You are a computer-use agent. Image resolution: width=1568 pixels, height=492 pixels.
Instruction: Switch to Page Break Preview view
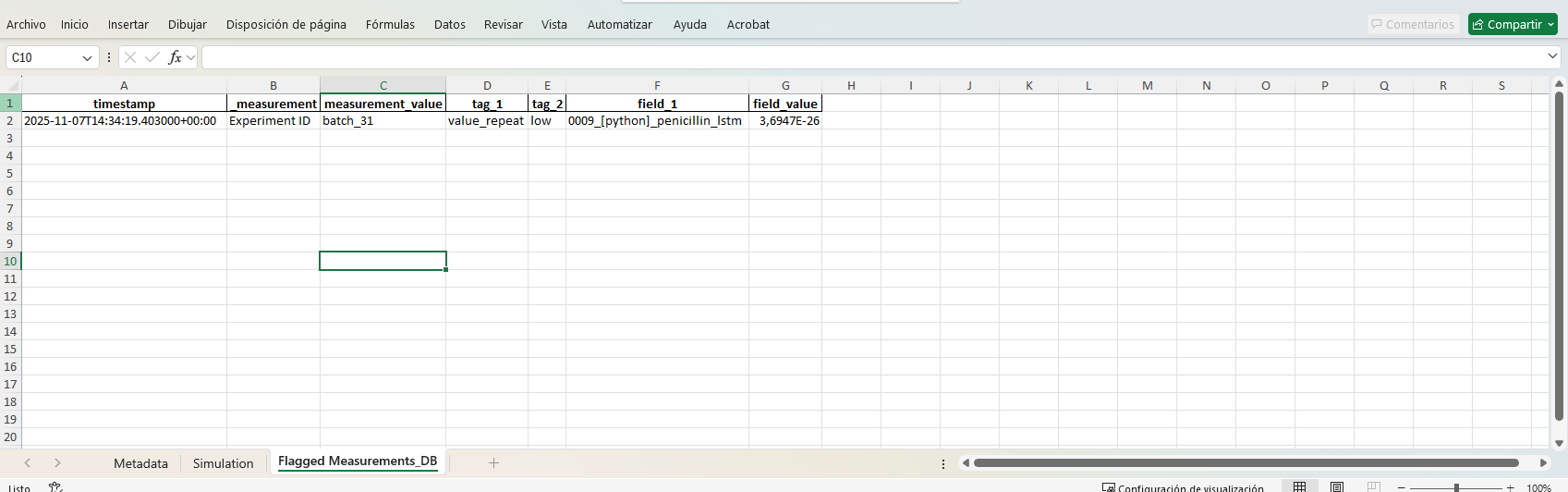pos(1373,487)
